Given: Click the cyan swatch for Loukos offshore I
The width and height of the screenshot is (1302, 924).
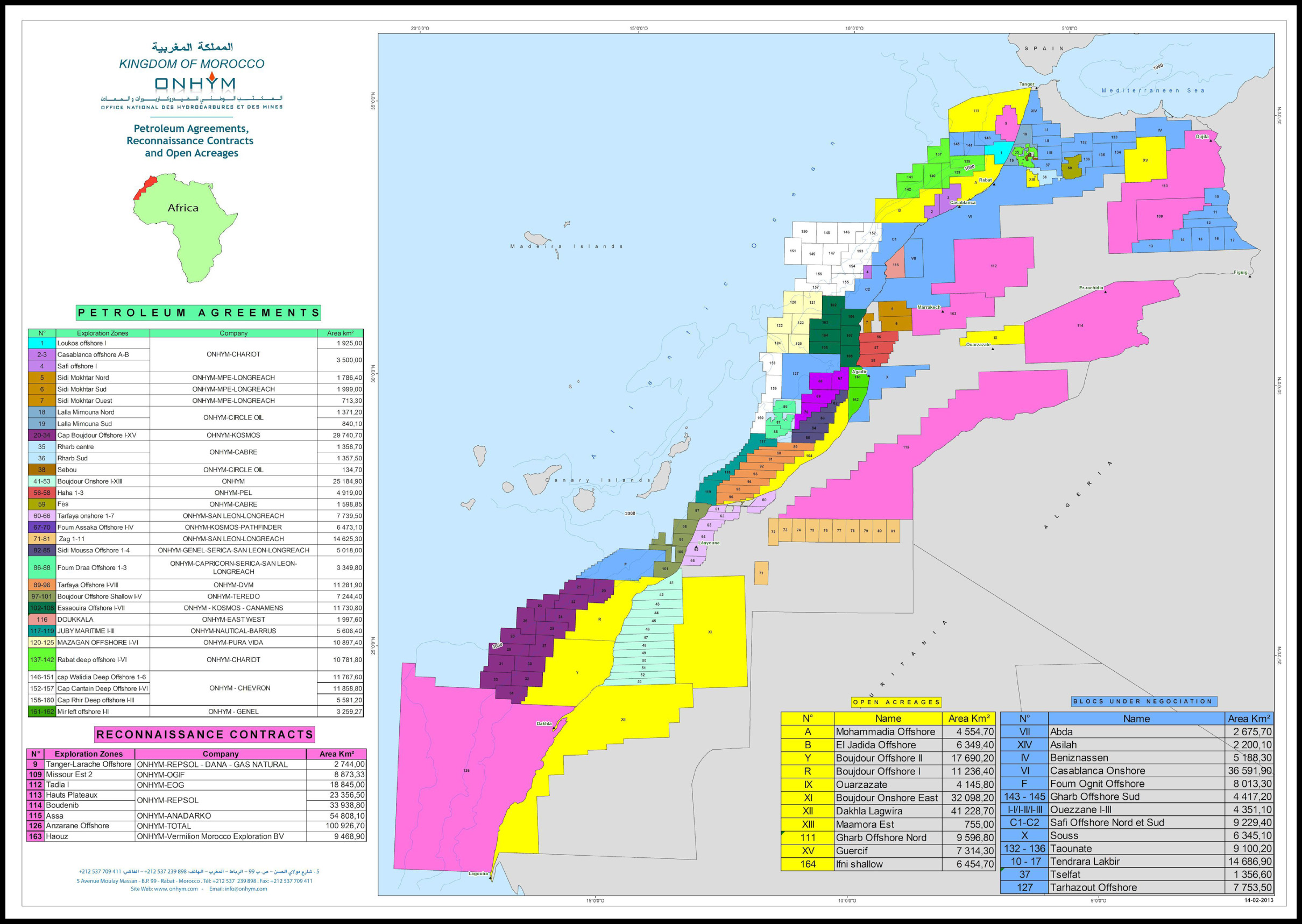Looking at the screenshot, I should pos(41,343).
